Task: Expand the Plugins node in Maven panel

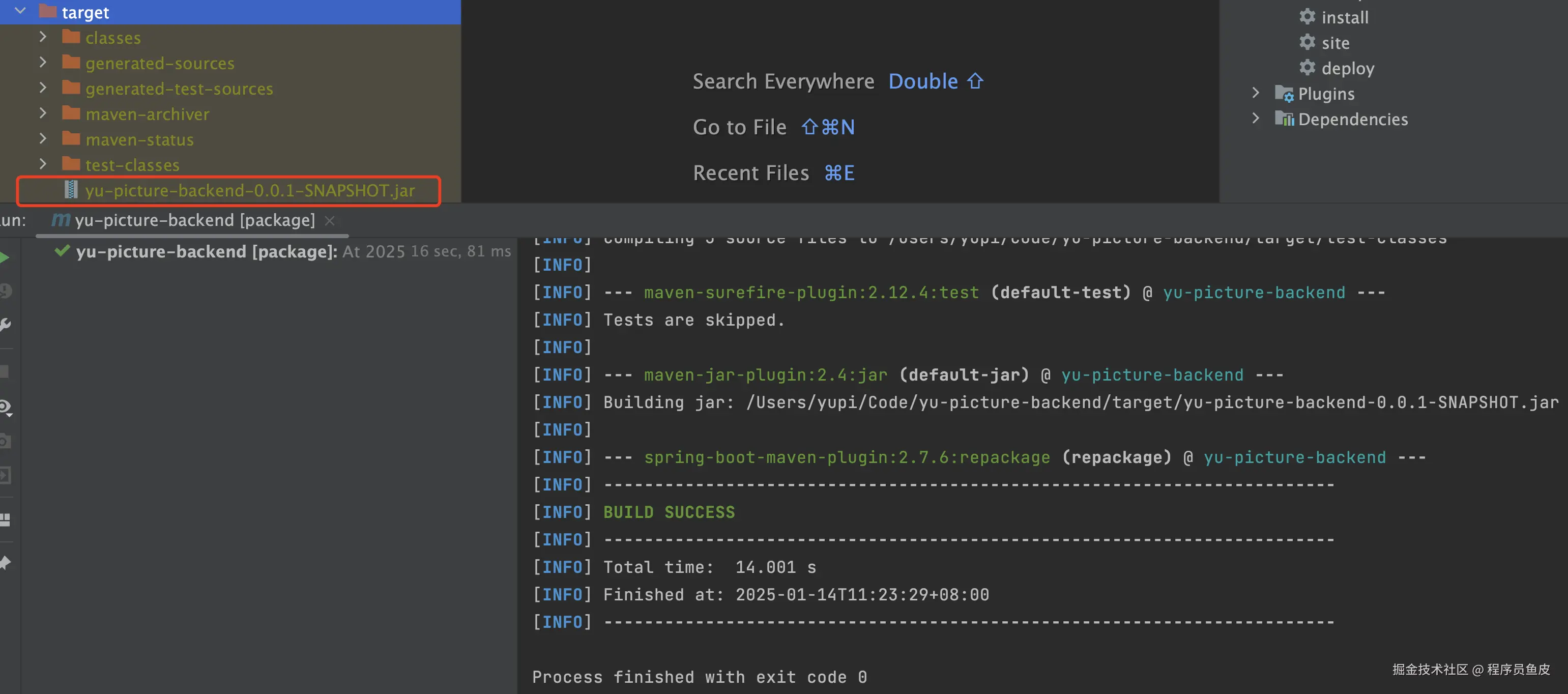Action: (x=1255, y=93)
